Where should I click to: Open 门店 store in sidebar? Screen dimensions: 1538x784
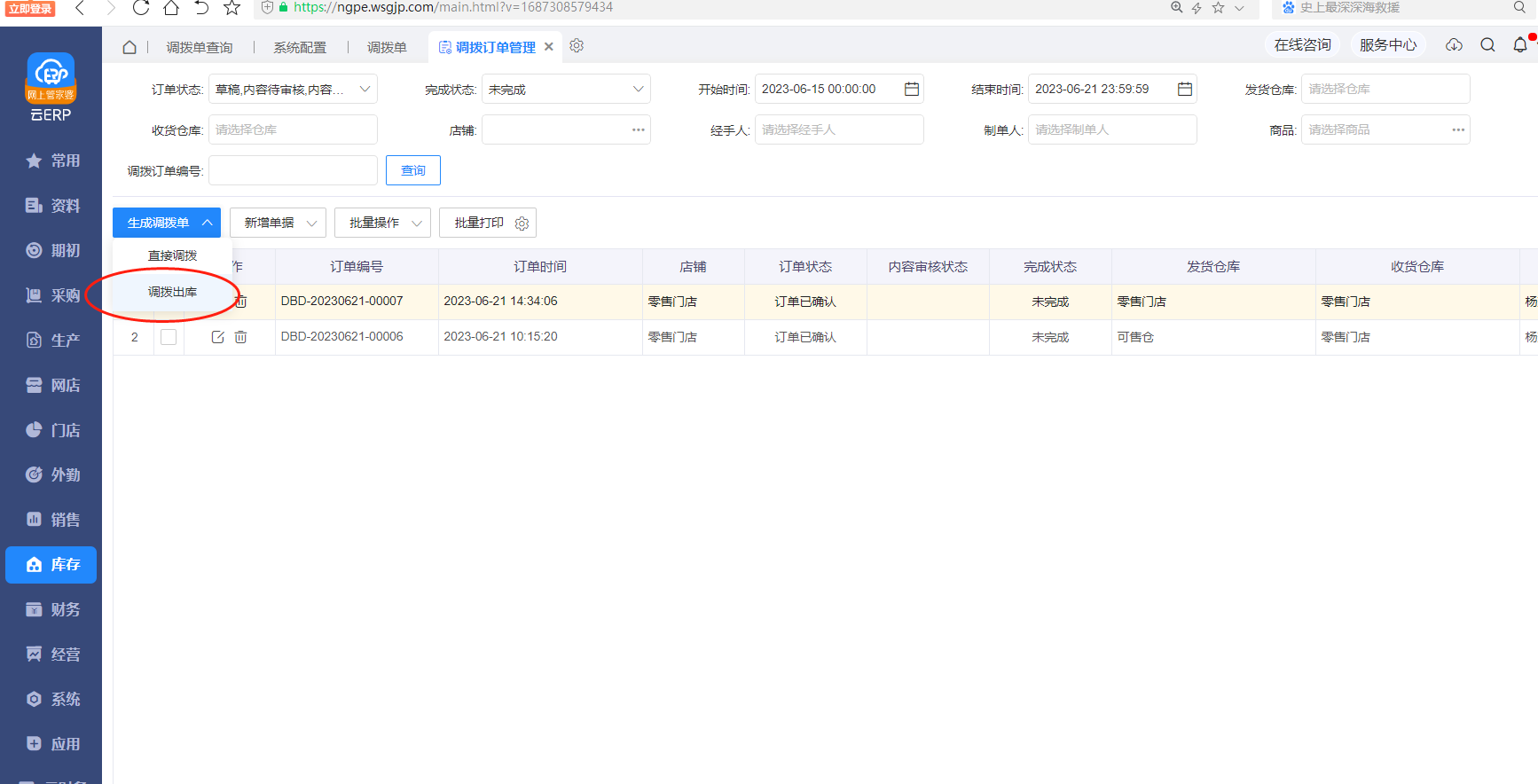click(52, 430)
